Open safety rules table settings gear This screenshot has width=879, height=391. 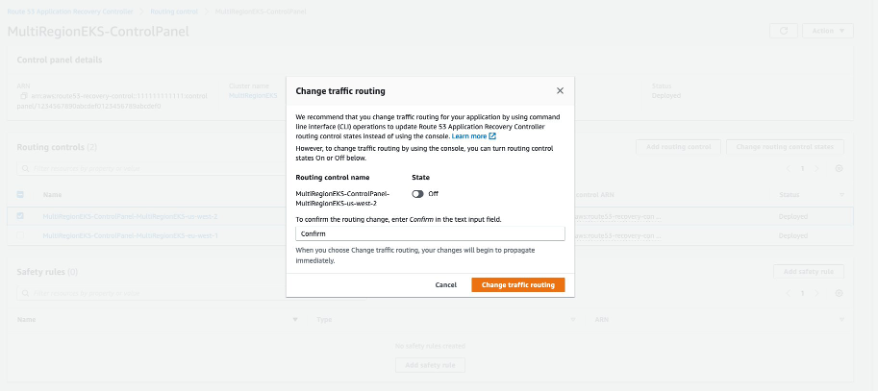[x=839, y=293]
